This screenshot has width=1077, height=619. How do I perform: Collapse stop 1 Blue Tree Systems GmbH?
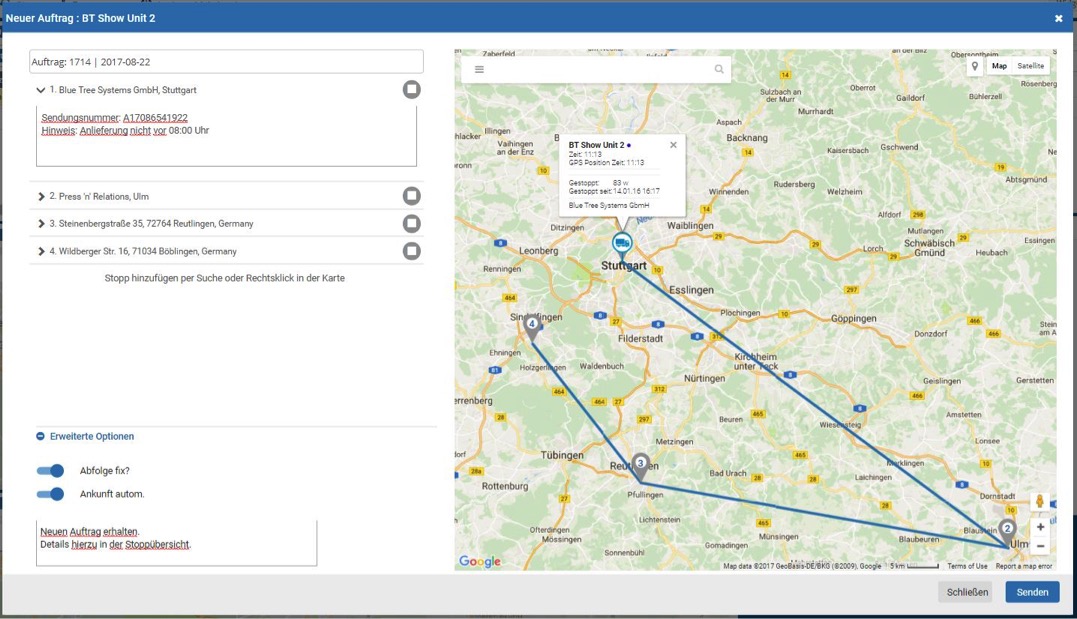point(41,90)
